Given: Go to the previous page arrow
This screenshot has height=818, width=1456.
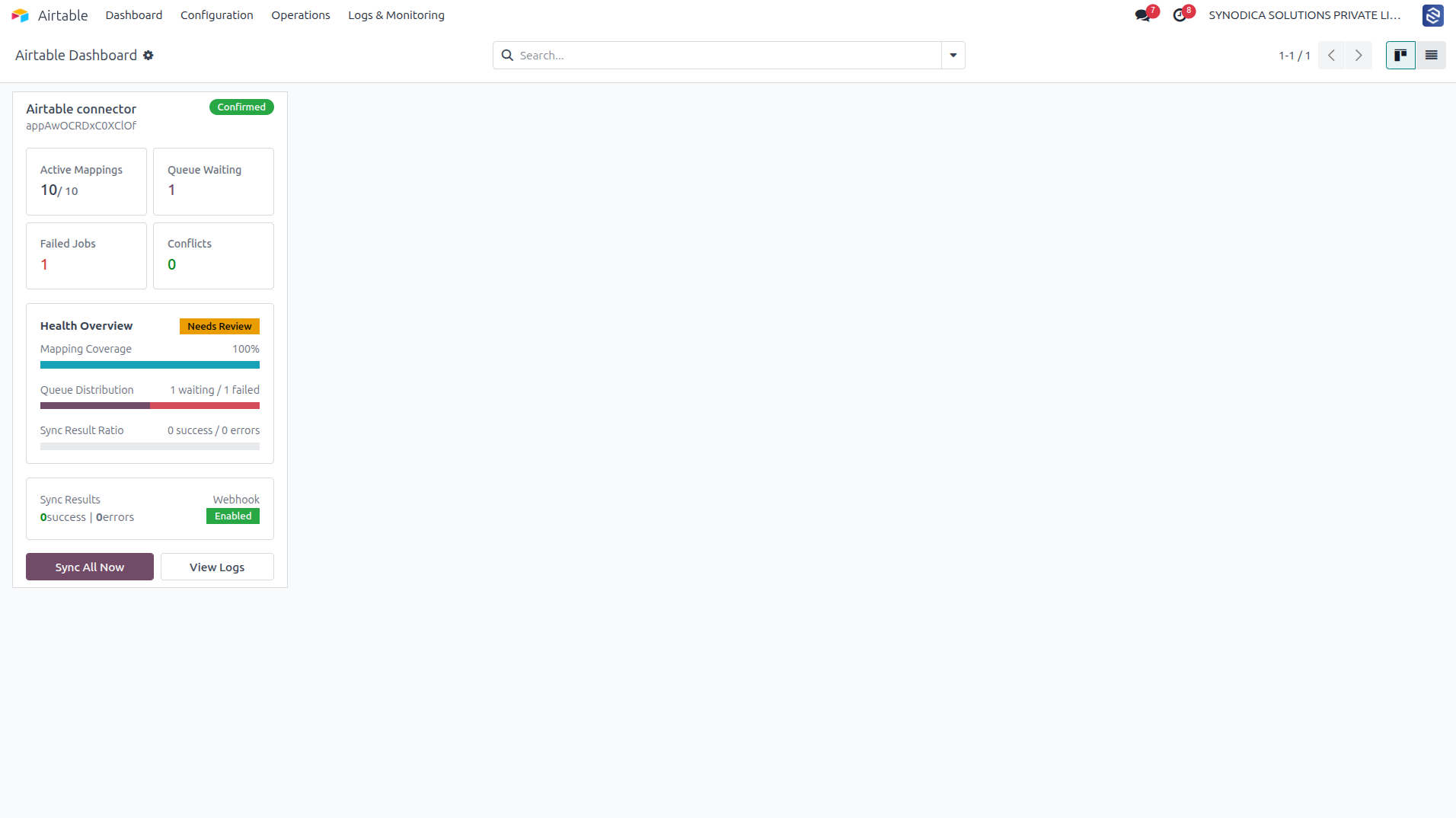Looking at the screenshot, I should [x=1331, y=56].
